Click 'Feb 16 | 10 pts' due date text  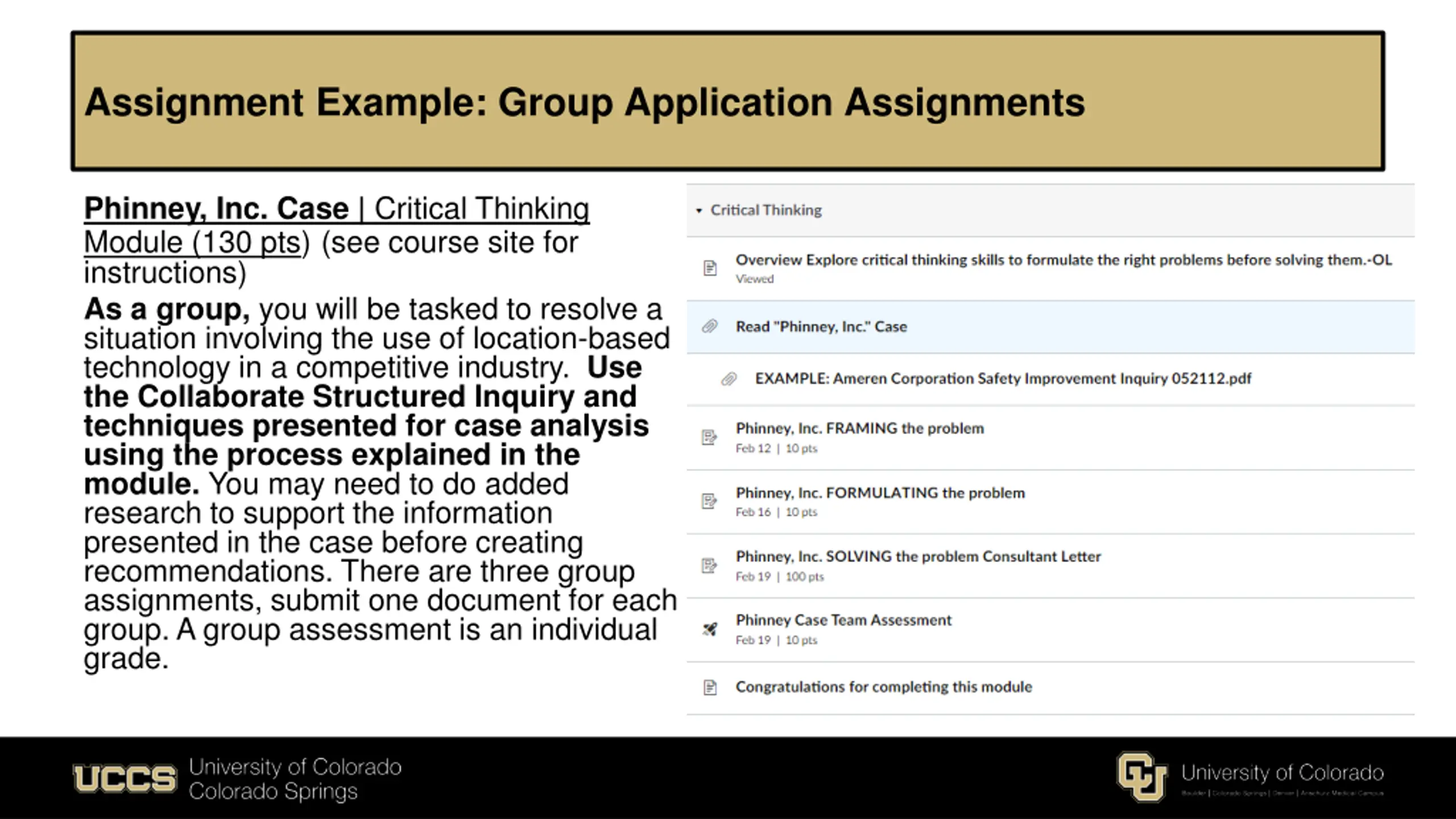[776, 512]
